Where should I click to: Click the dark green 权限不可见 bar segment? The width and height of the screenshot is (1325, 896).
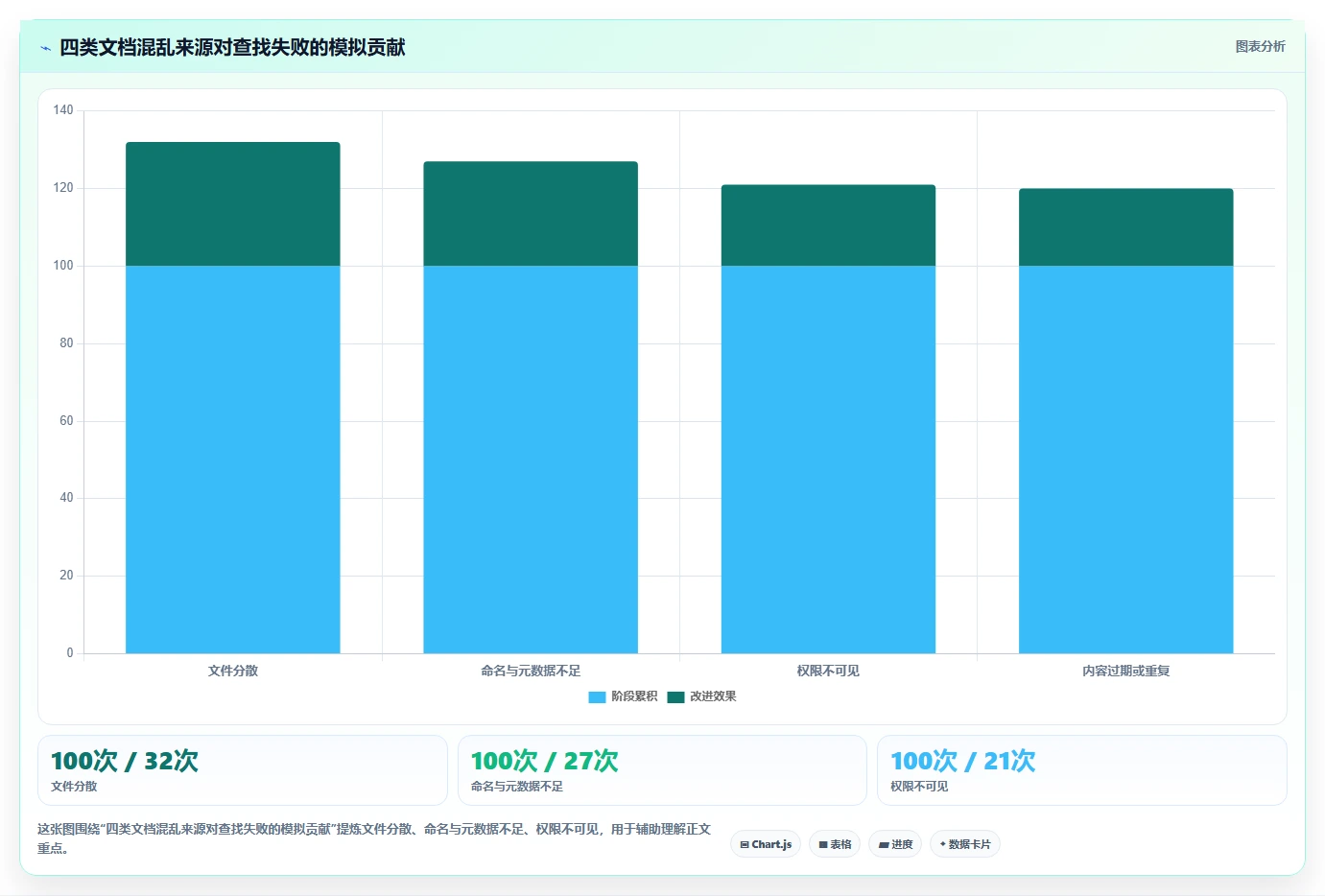(x=828, y=225)
